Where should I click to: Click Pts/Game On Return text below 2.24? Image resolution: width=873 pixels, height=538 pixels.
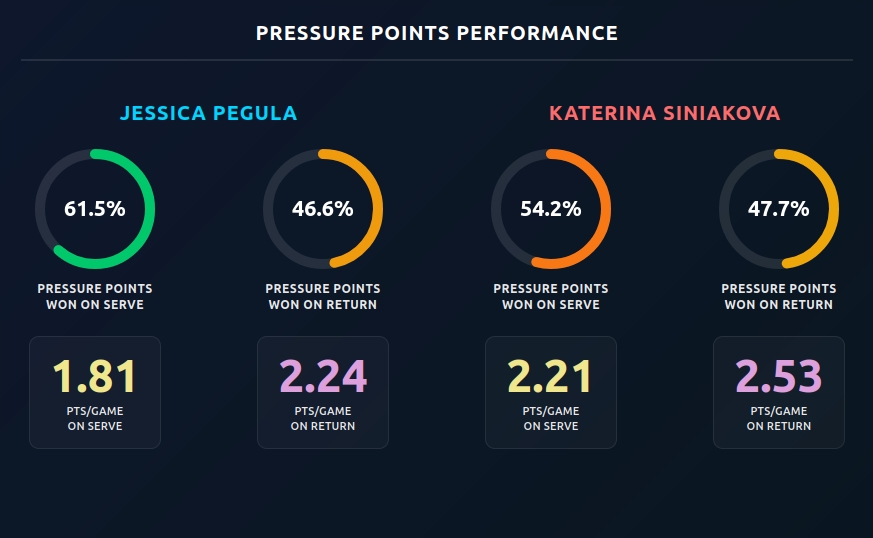(322, 418)
